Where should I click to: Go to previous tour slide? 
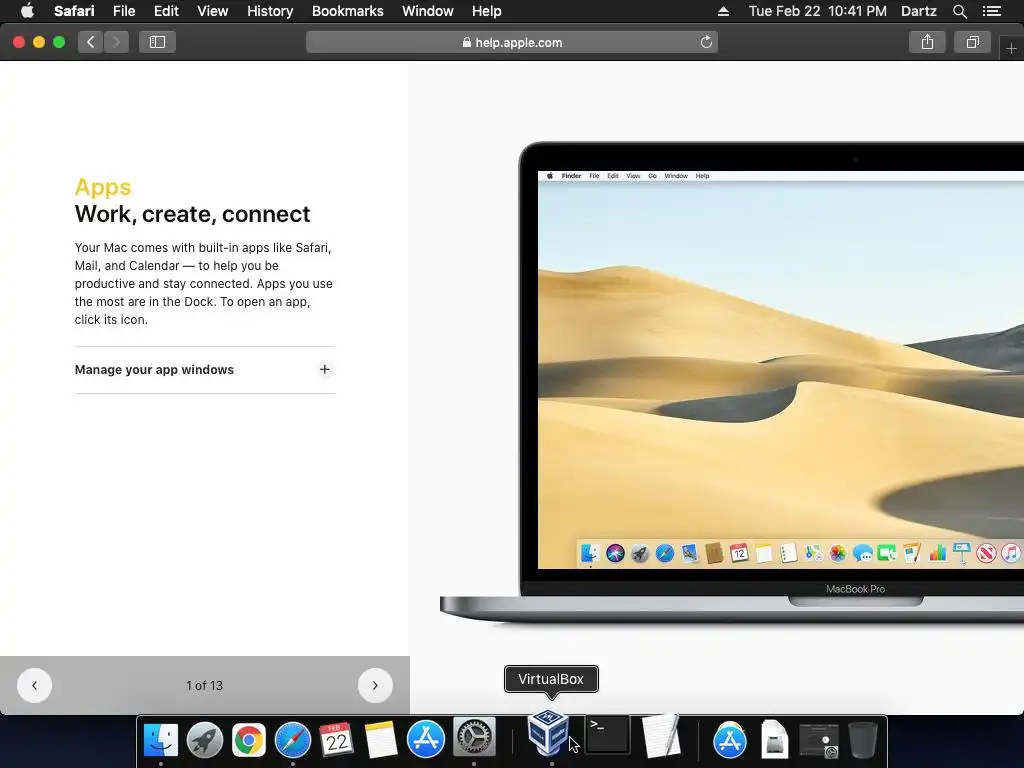pos(34,686)
